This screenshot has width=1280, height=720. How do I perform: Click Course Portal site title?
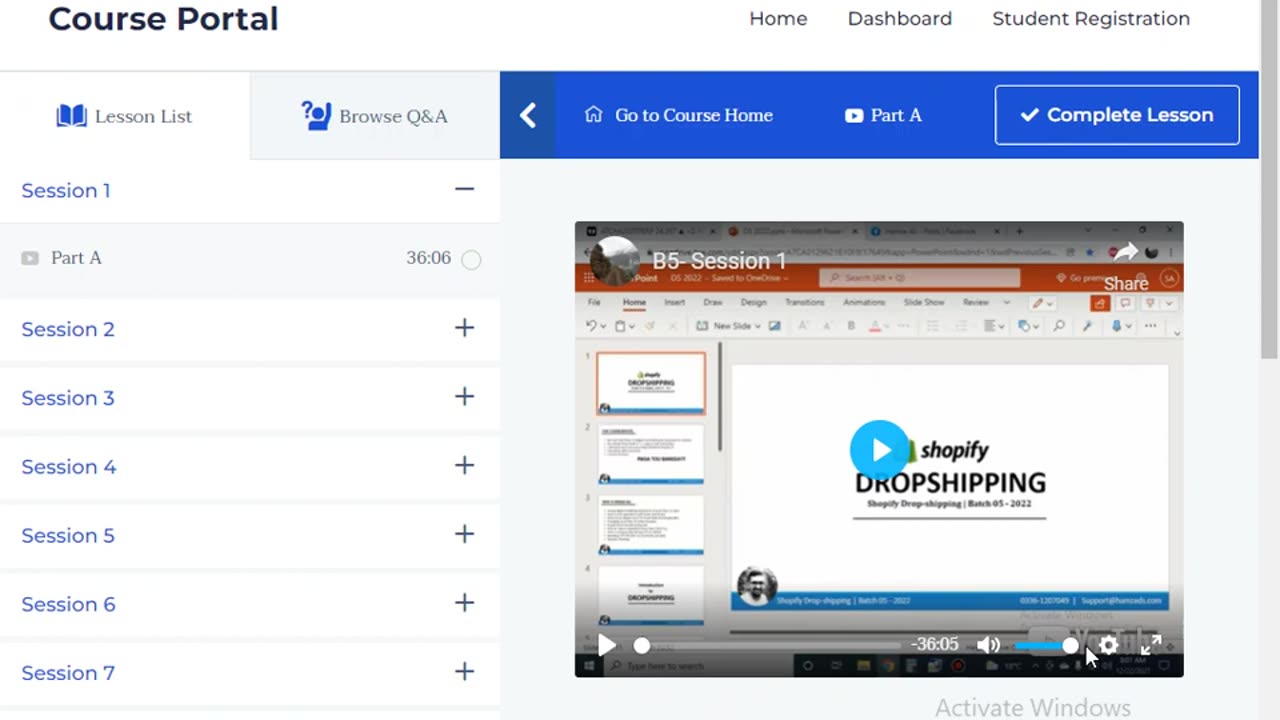click(163, 18)
